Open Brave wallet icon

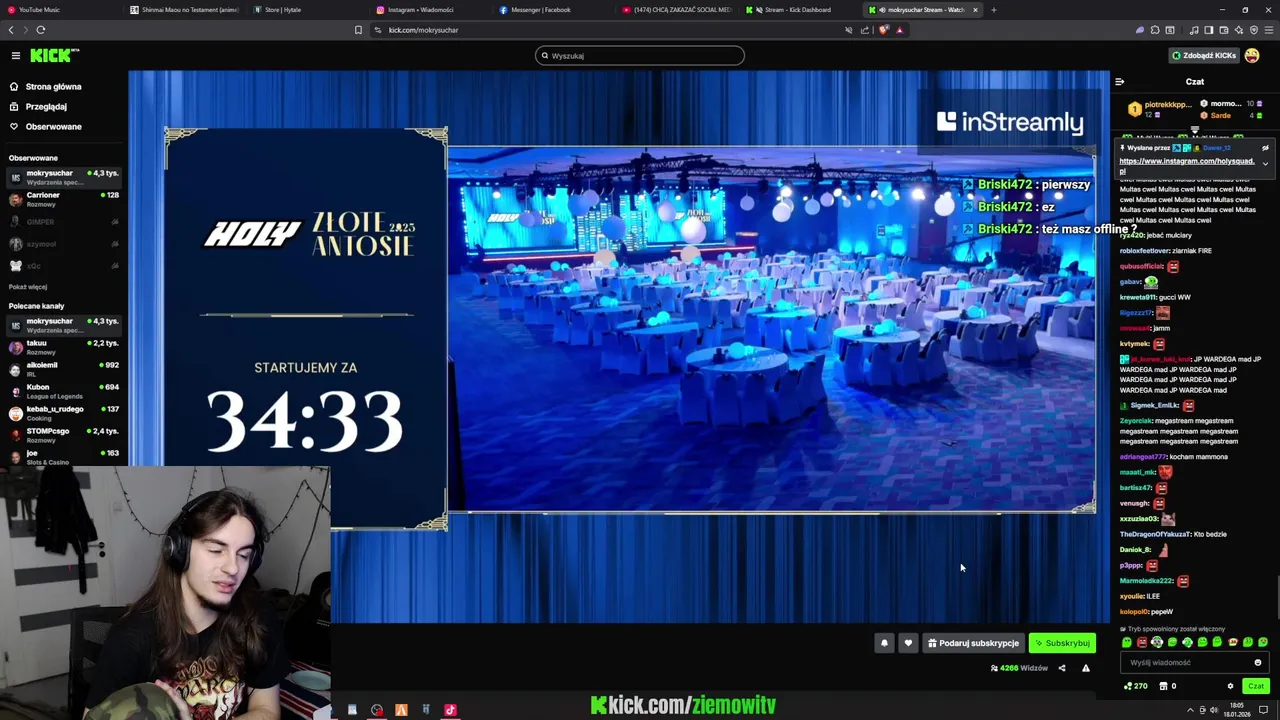tap(1224, 30)
